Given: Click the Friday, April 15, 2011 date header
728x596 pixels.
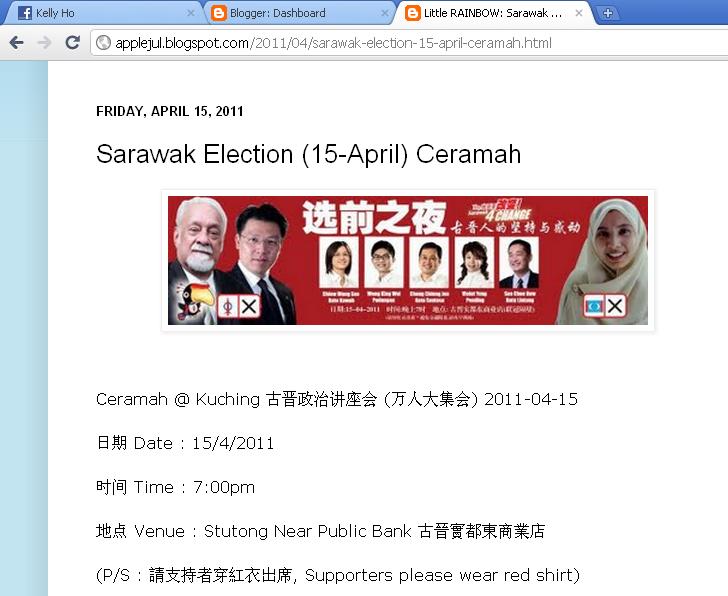Looking at the screenshot, I should click(x=169, y=111).
